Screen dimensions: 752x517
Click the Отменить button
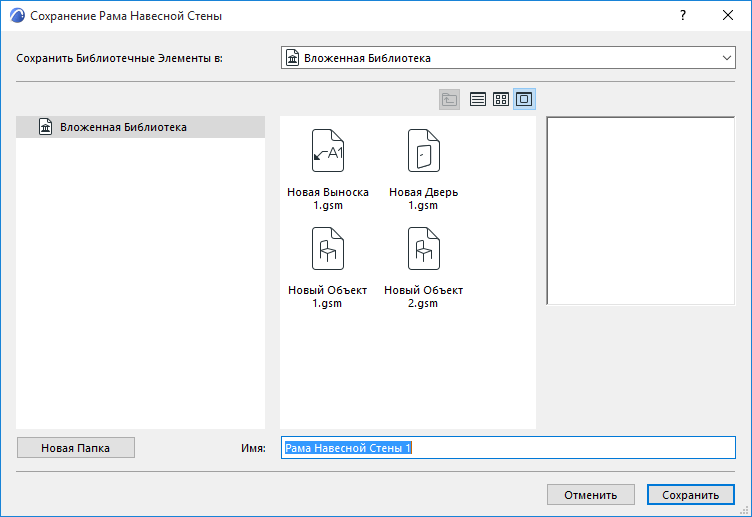coord(591,495)
